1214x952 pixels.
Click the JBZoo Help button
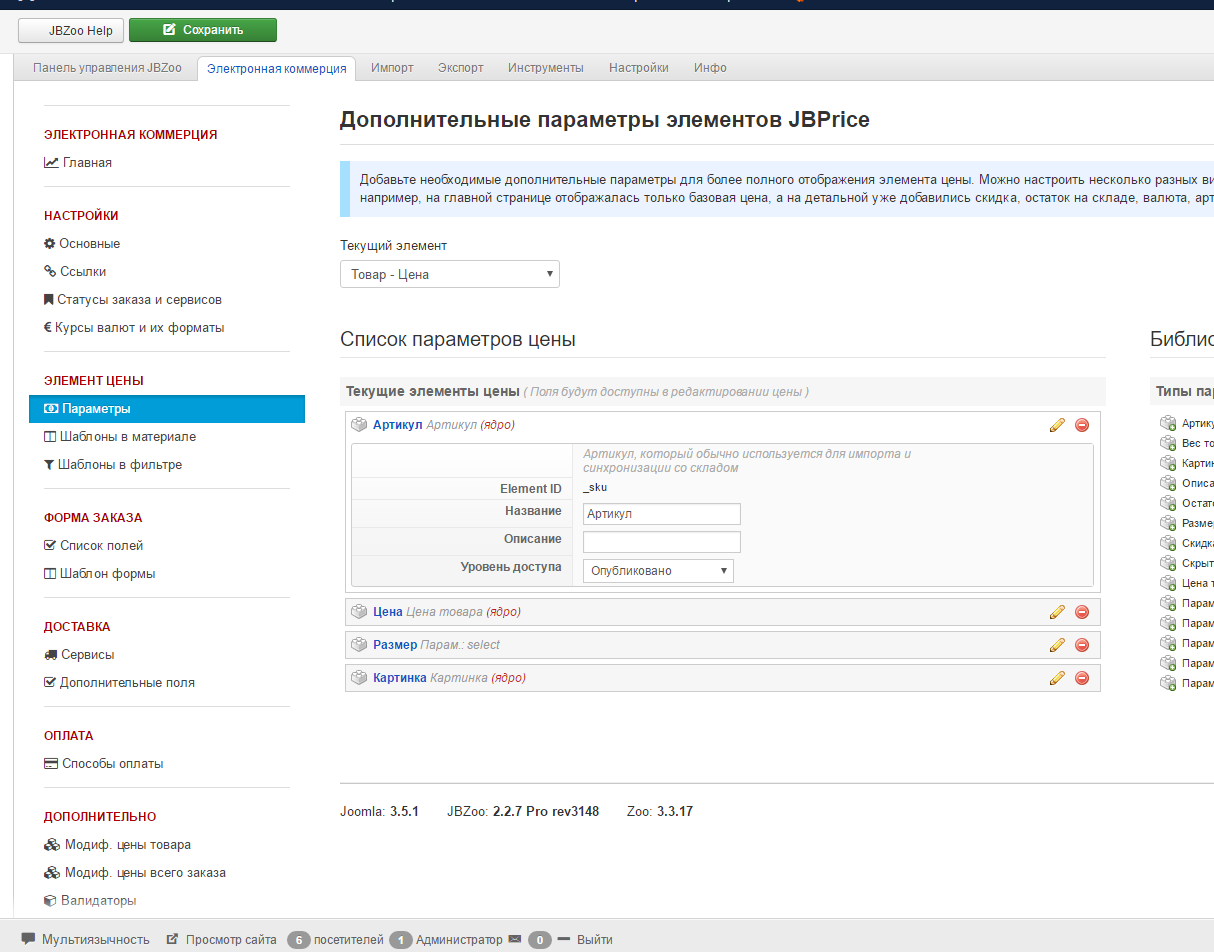pos(71,30)
